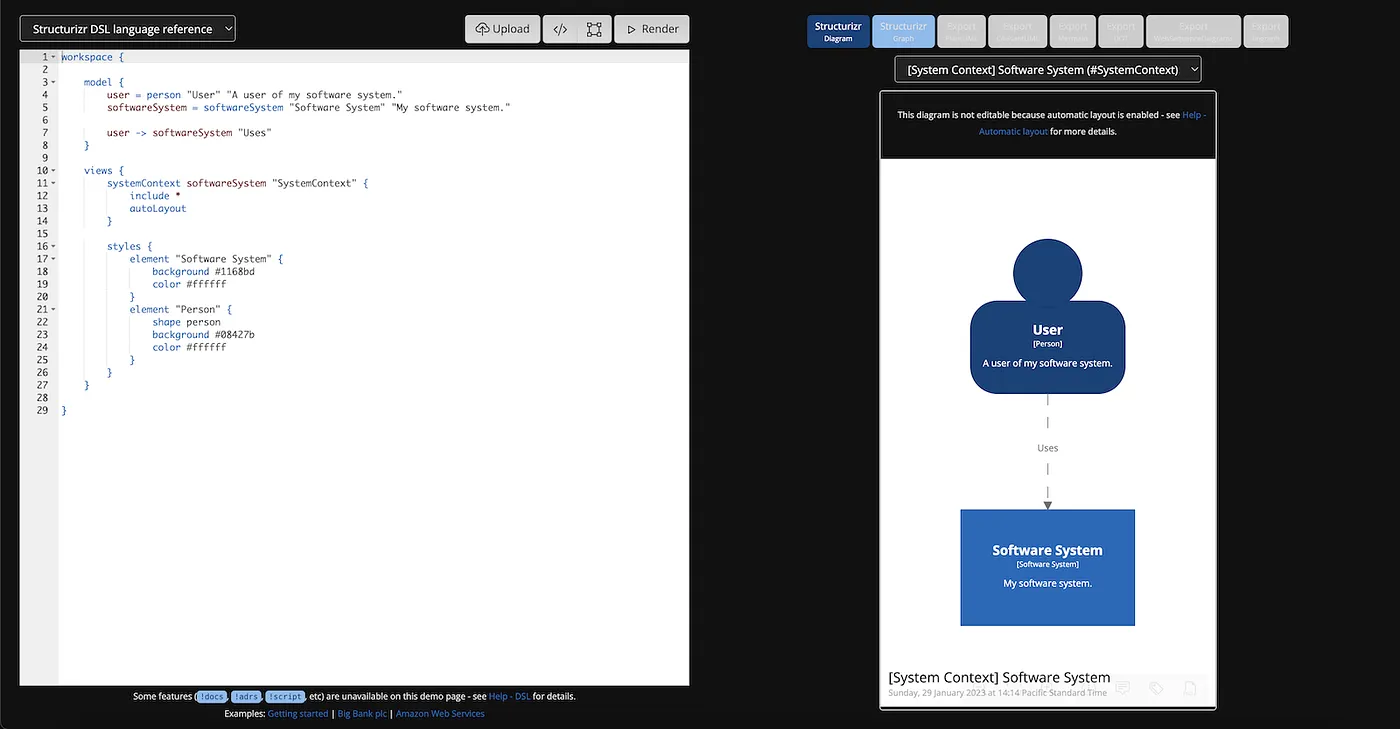The width and height of the screenshot is (1400, 729).
Task: Collapse the workspace block on line 1
Action: pyautogui.click(x=54, y=57)
